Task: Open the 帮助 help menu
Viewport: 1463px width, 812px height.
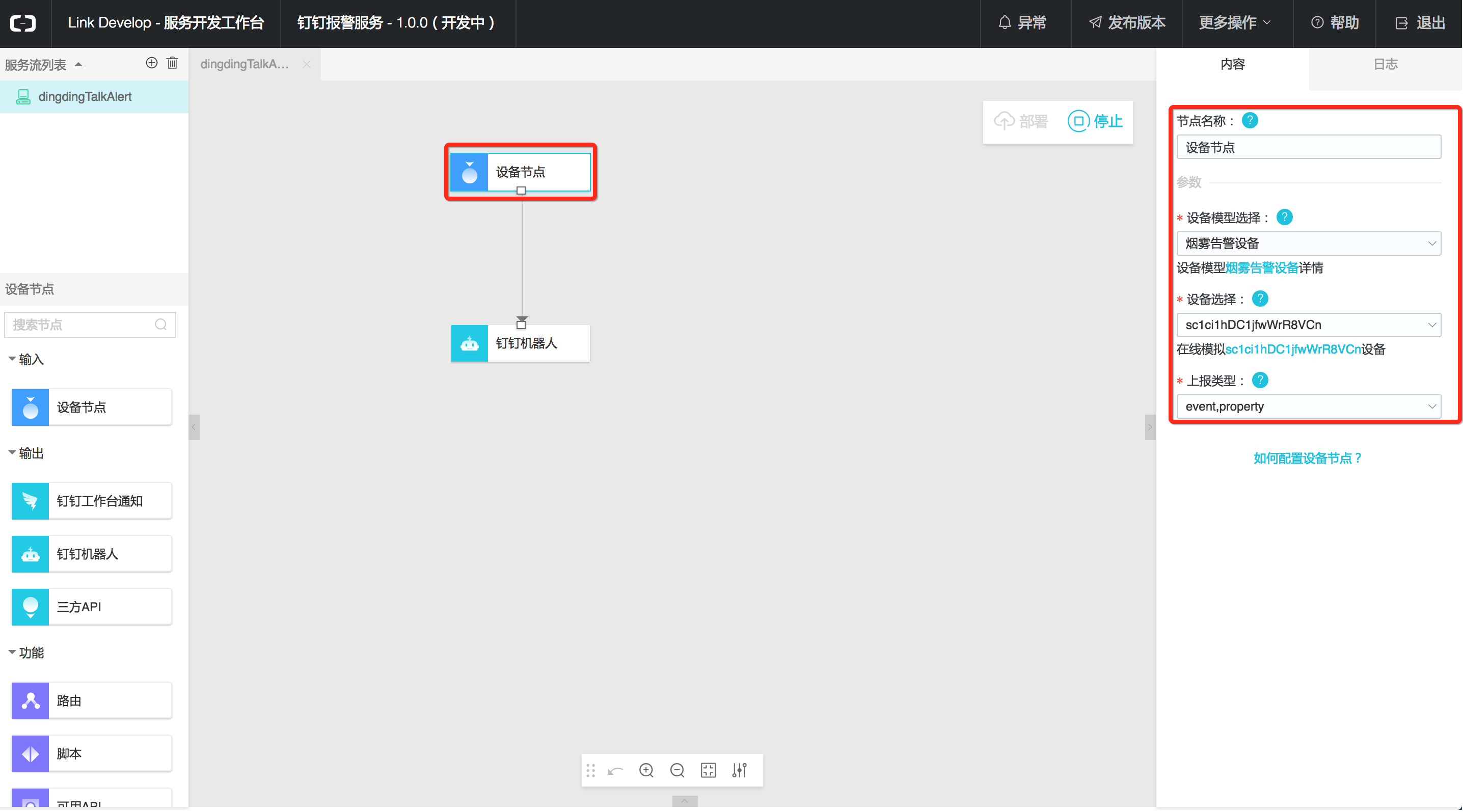Action: click(x=1335, y=23)
